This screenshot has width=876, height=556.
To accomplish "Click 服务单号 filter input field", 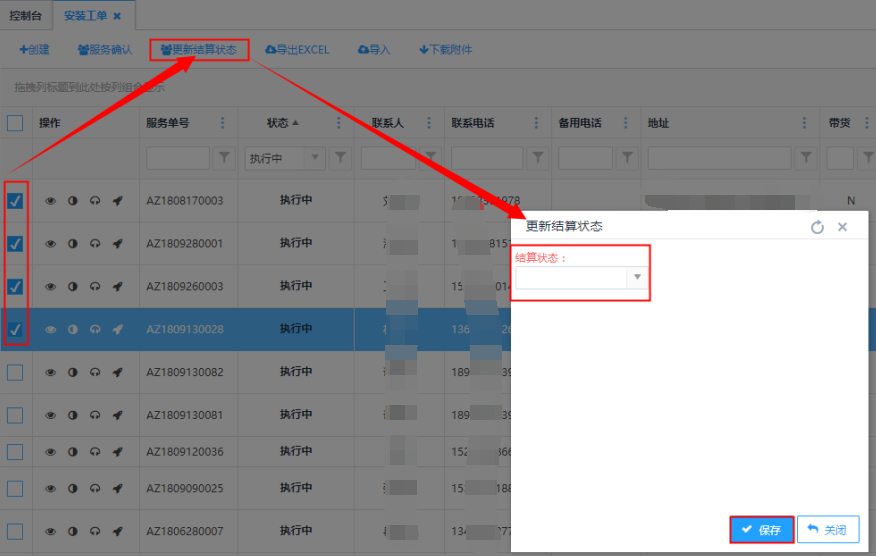I will [178, 158].
